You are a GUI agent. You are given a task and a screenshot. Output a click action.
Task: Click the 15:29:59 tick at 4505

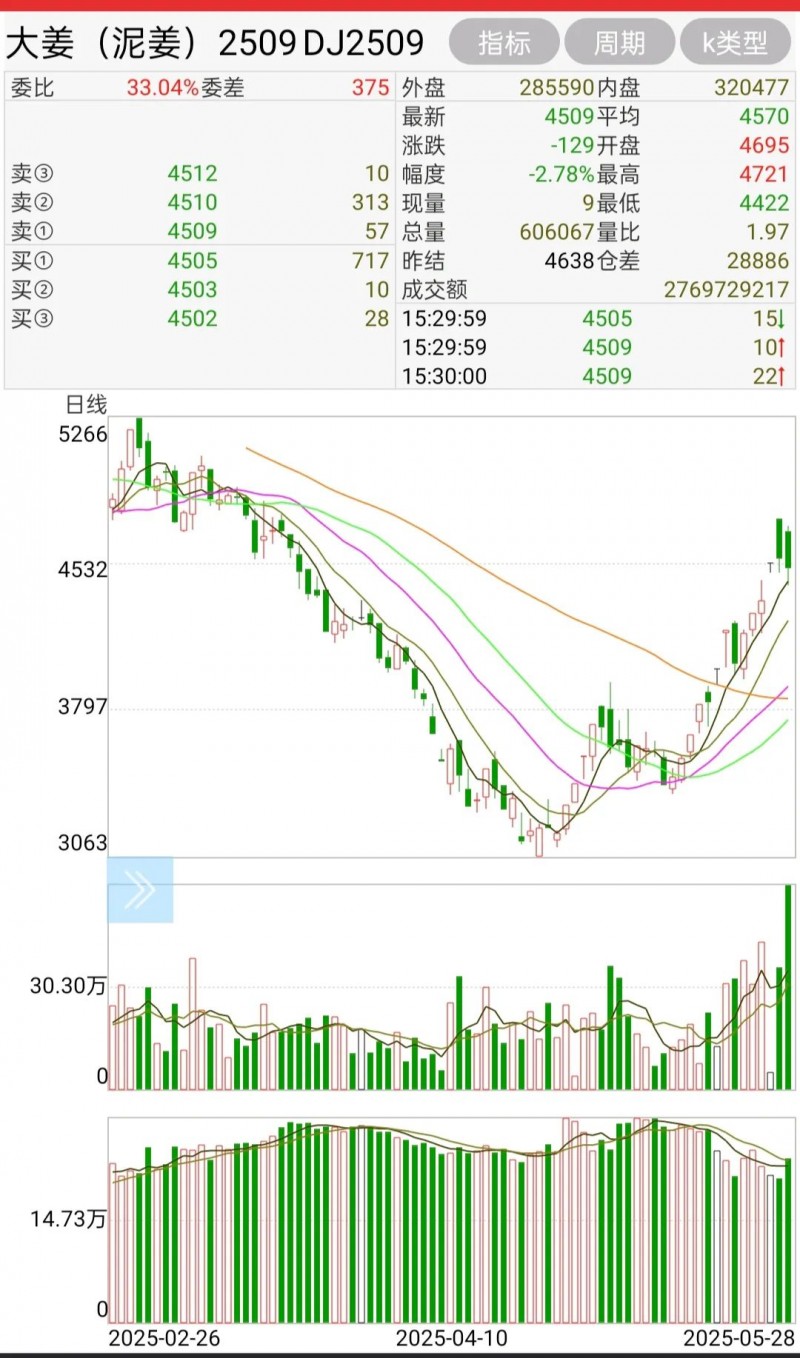tap(595, 319)
